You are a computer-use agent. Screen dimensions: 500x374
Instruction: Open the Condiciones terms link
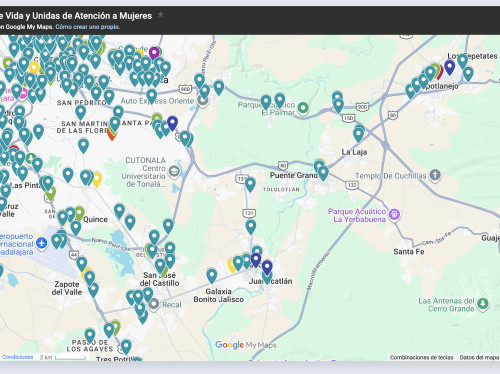coord(18,357)
